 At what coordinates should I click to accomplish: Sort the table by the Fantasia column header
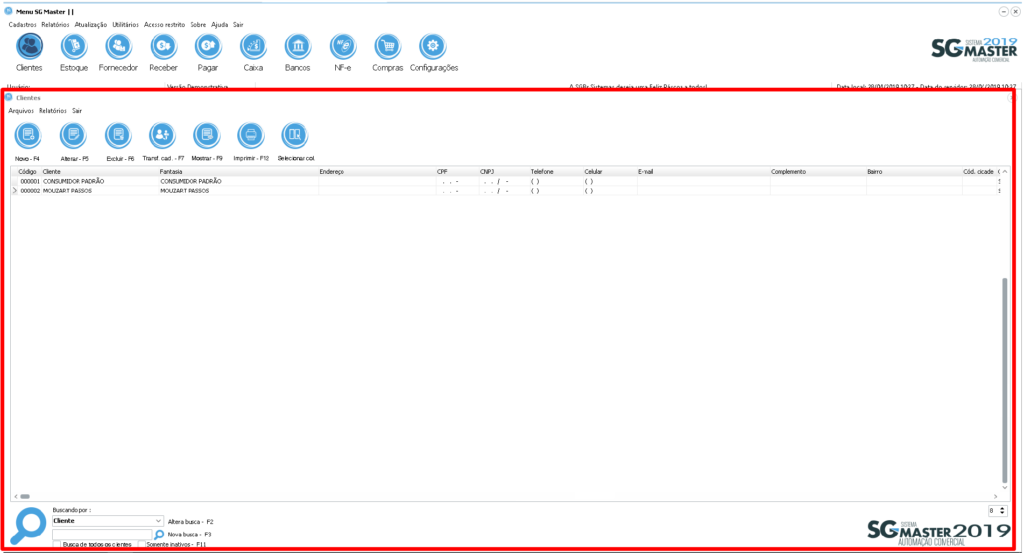point(237,172)
